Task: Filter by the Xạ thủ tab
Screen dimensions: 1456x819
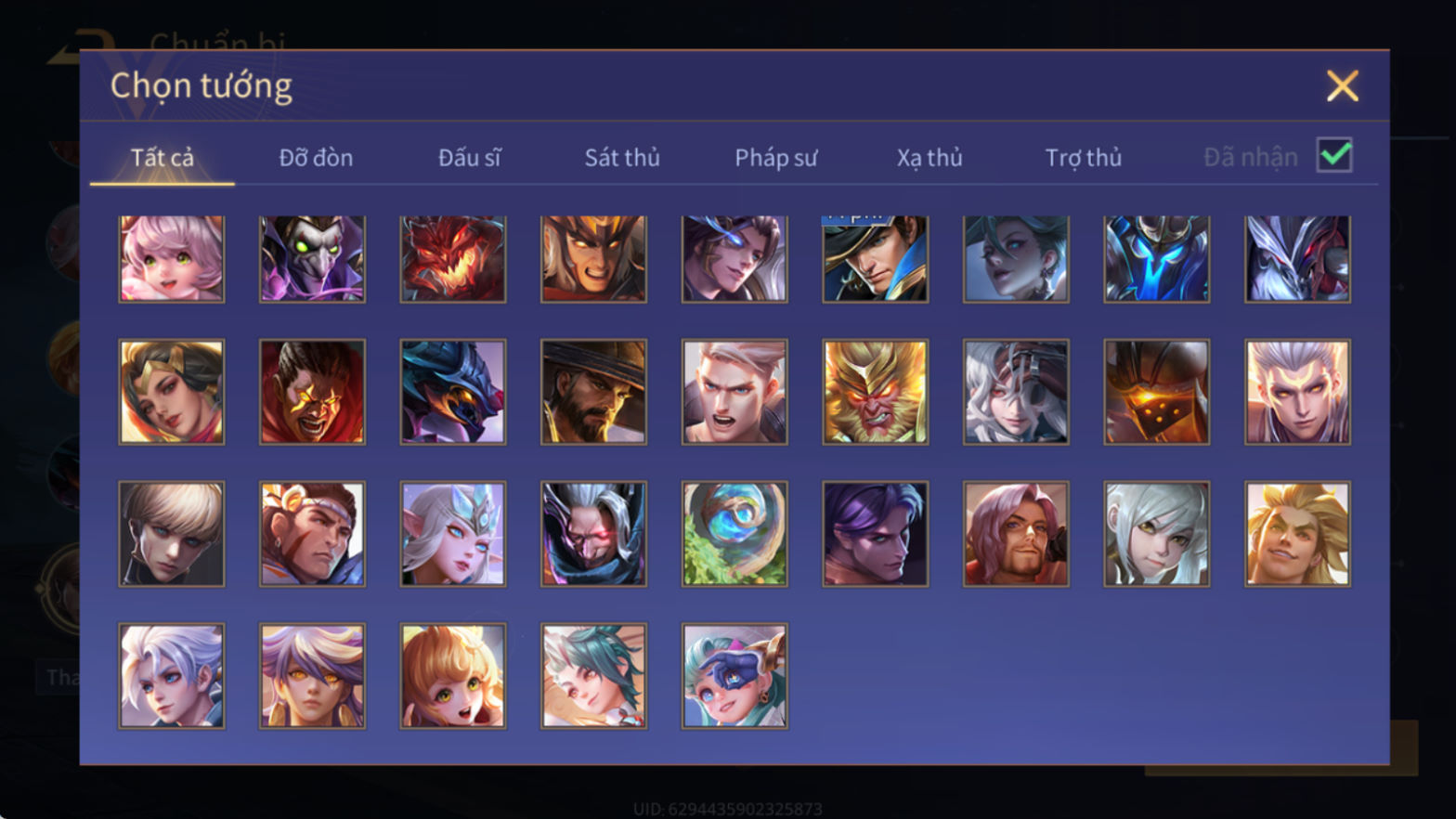Action: [929, 158]
